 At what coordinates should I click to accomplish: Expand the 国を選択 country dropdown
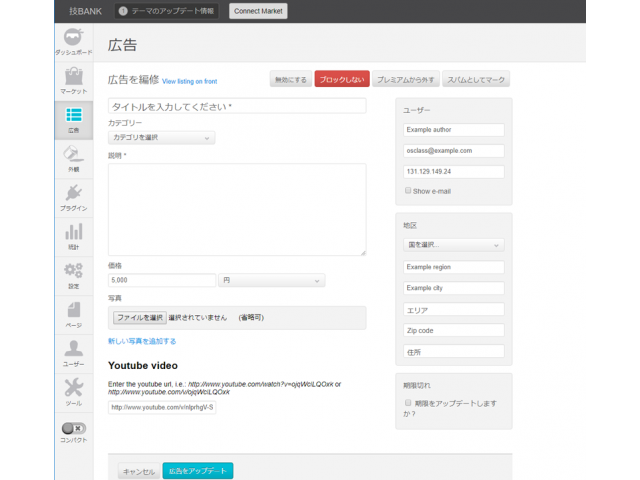click(454, 244)
